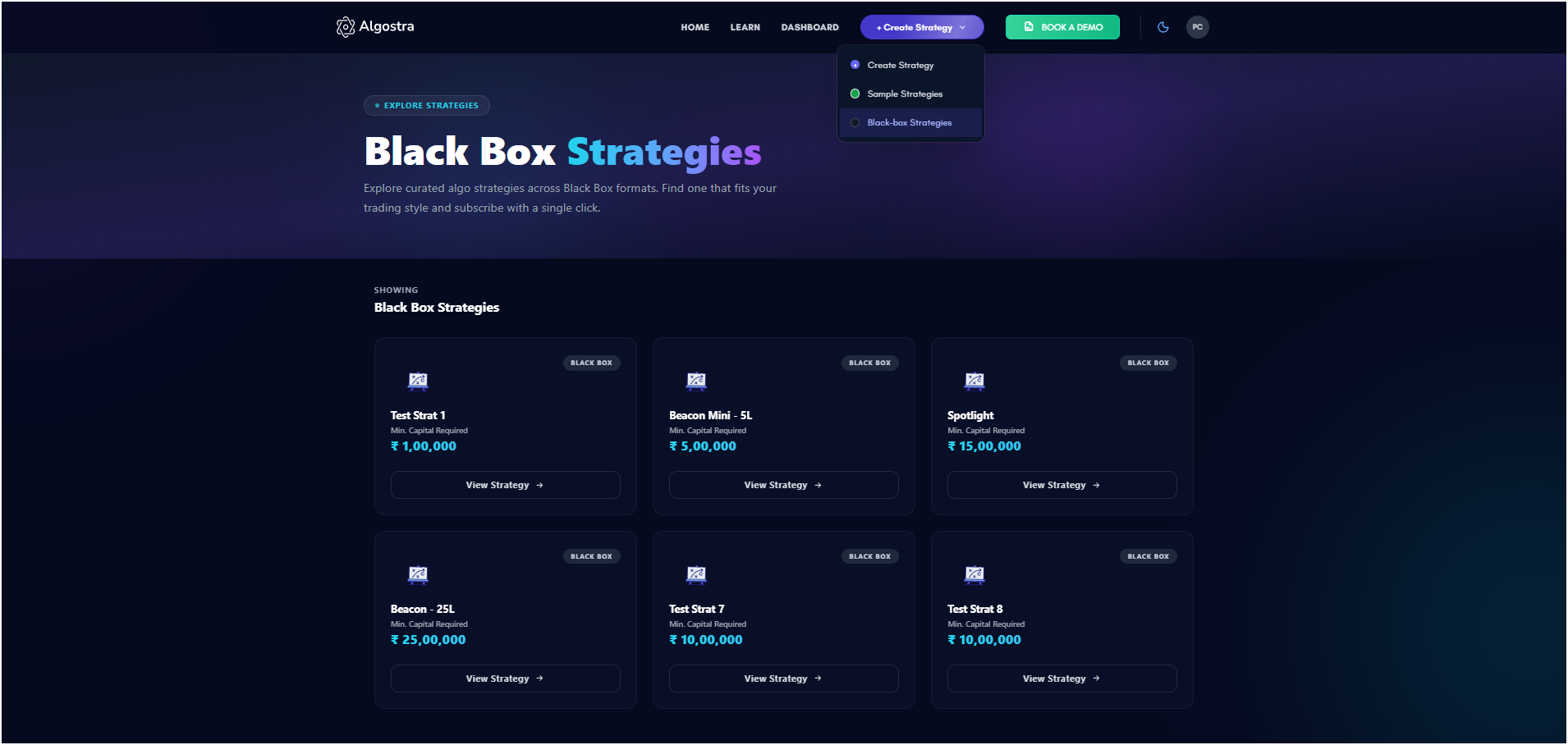Click the Black Box tag on Test Strat 1

(x=591, y=363)
